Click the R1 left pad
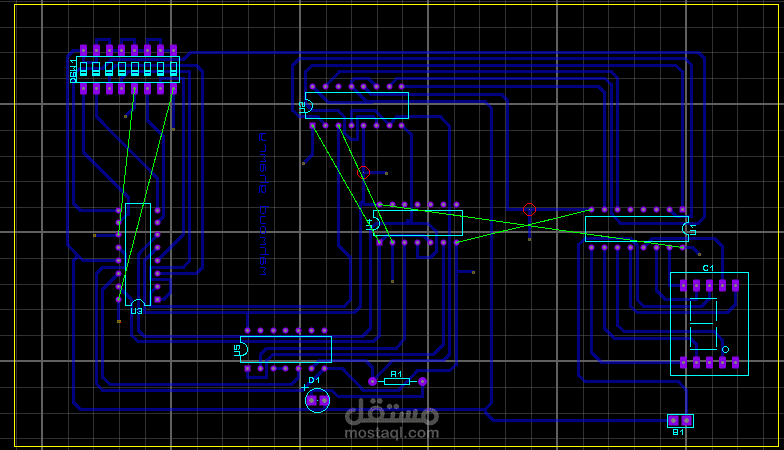The image size is (784, 450). [372, 382]
